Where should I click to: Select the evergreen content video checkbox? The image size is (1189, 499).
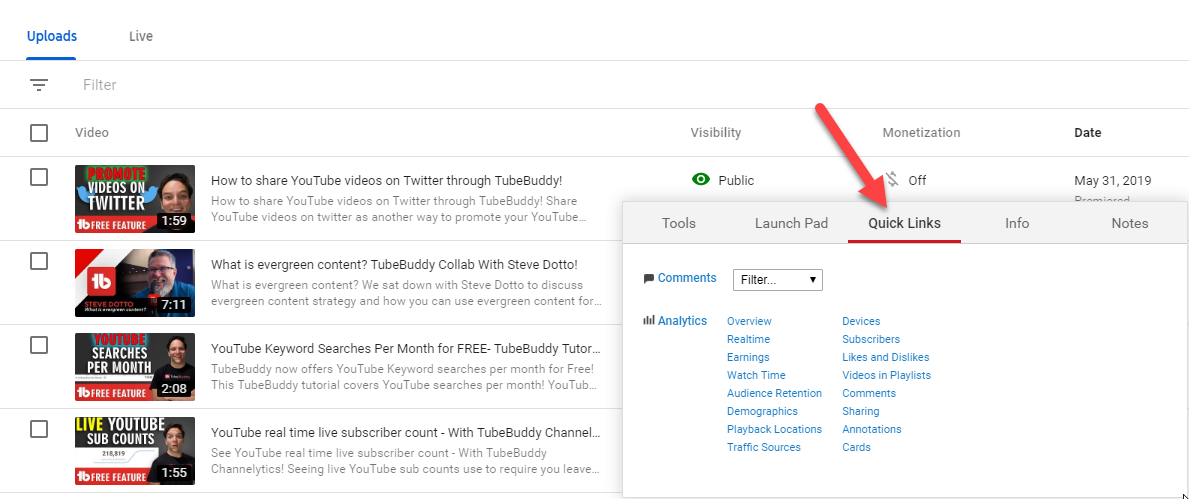(x=39, y=261)
